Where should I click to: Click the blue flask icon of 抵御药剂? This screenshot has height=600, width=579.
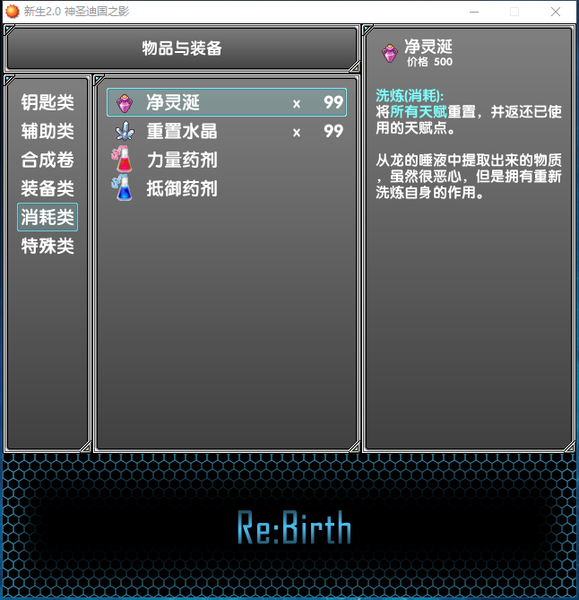pyautogui.click(x=122, y=187)
